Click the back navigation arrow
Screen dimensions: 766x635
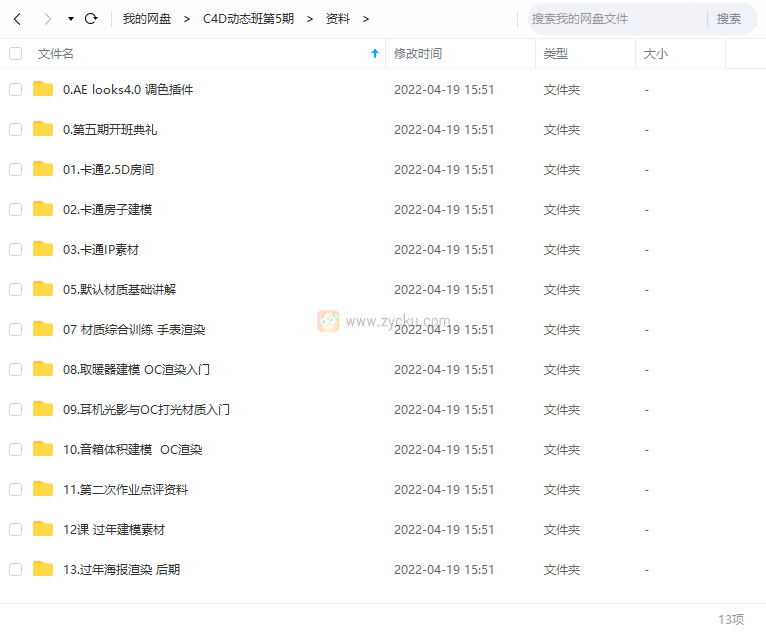coord(17,19)
